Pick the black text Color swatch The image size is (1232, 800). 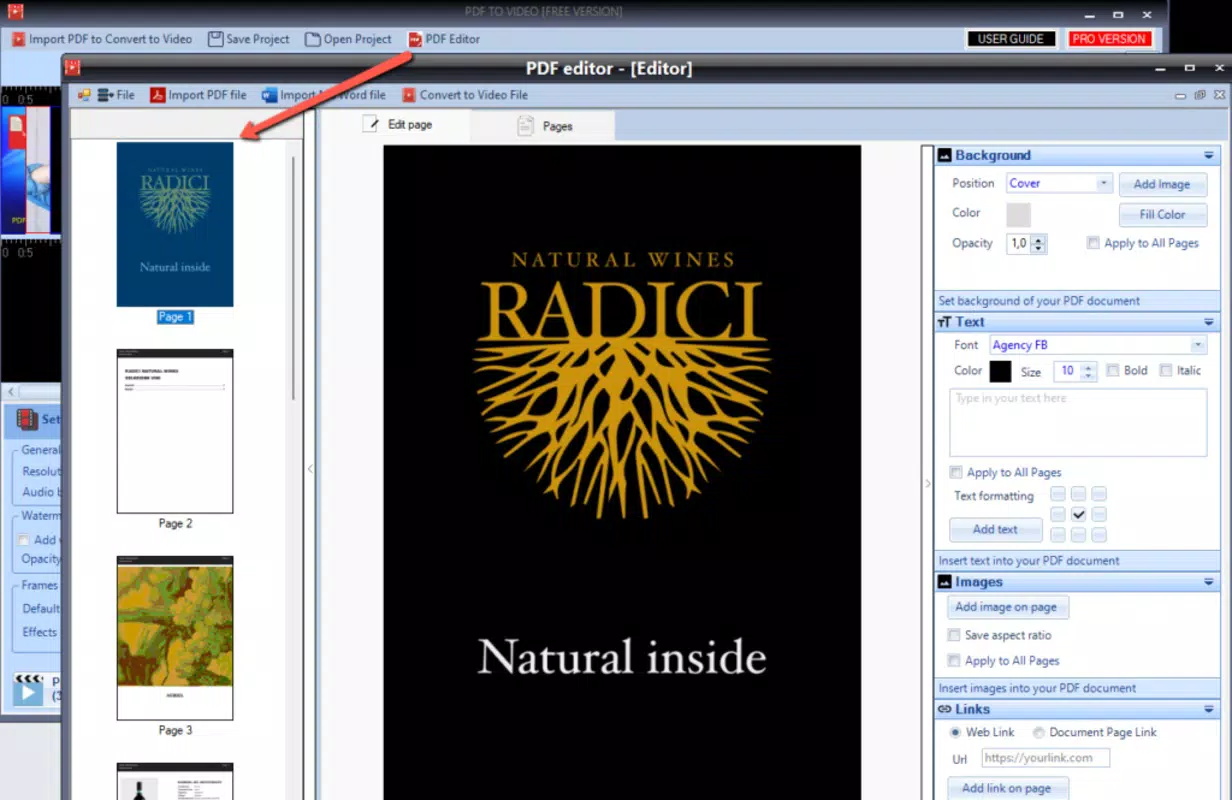[x=1000, y=371]
